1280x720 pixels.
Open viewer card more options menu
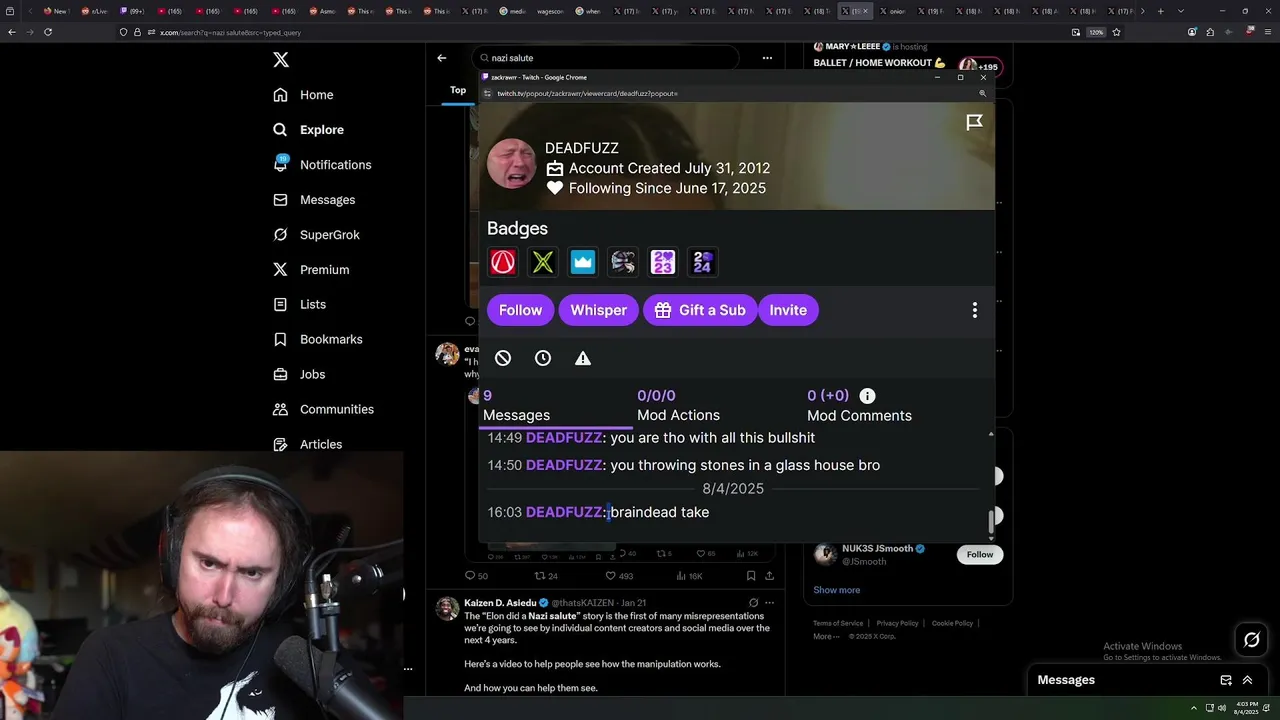(x=975, y=310)
